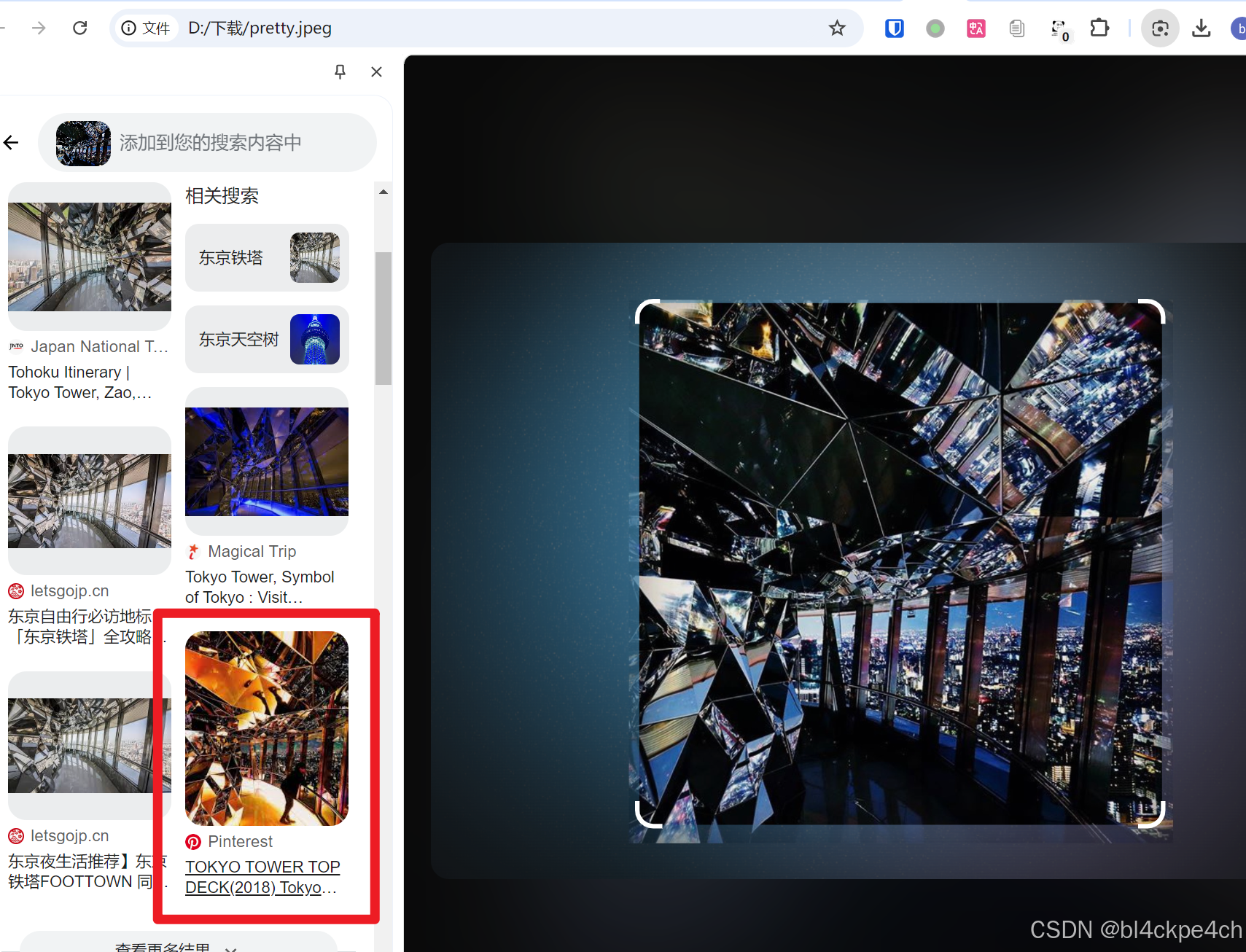Open the Magical Trip blue-lit thumbnail

pyautogui.click(x=267, y=461)
